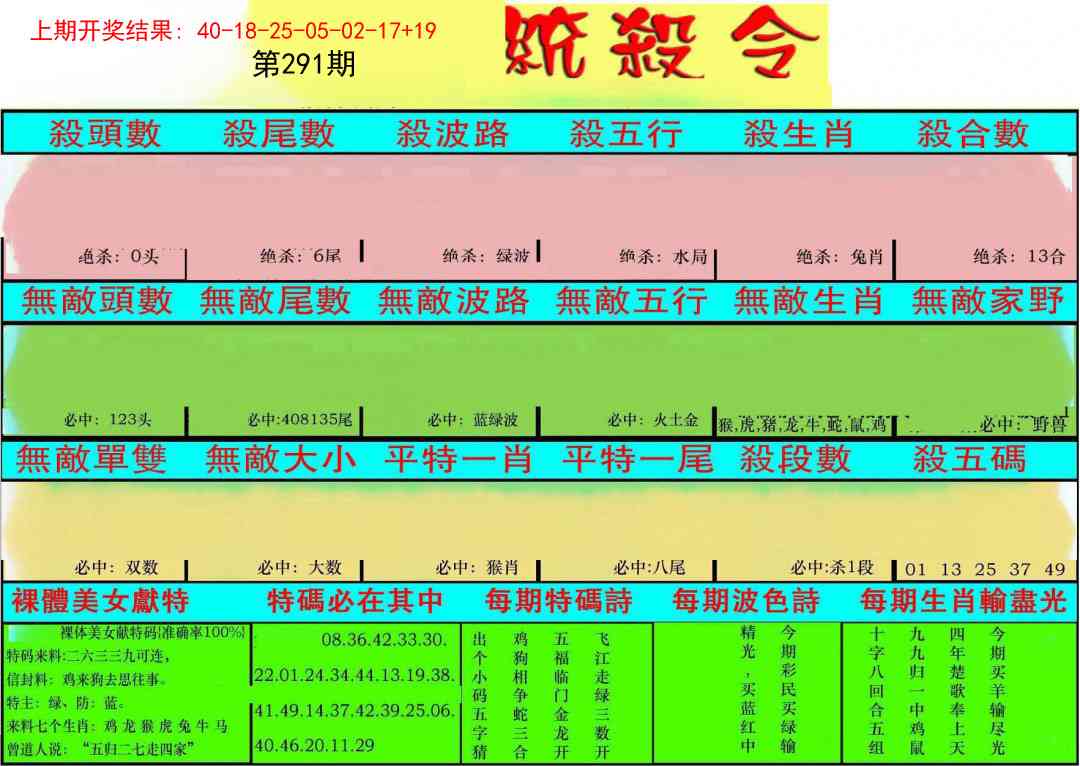Click the 殺五碼 header

coord(969,459)
